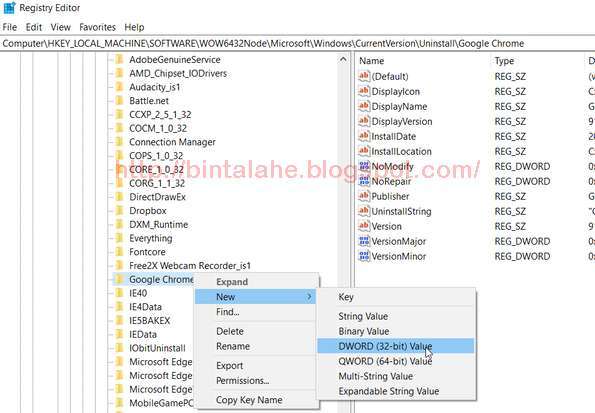This screenshot has height=413, width=595.
Task: Click the Dropbox folder icon
Action: point(119,211)
